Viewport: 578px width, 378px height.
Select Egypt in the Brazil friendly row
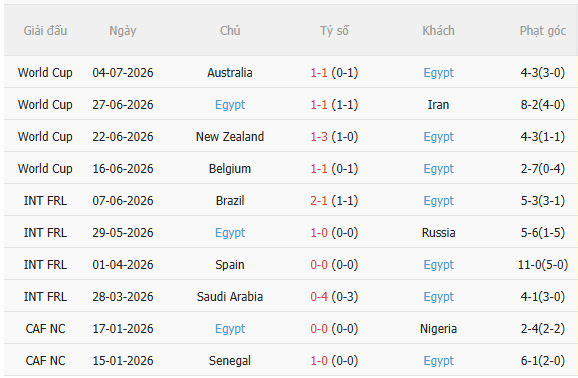pyautogui.click(x=438, y=201)
